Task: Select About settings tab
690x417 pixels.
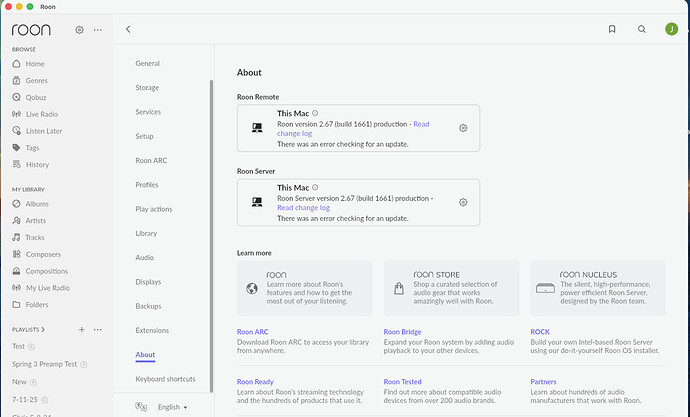Action: (x=145, y=355)
